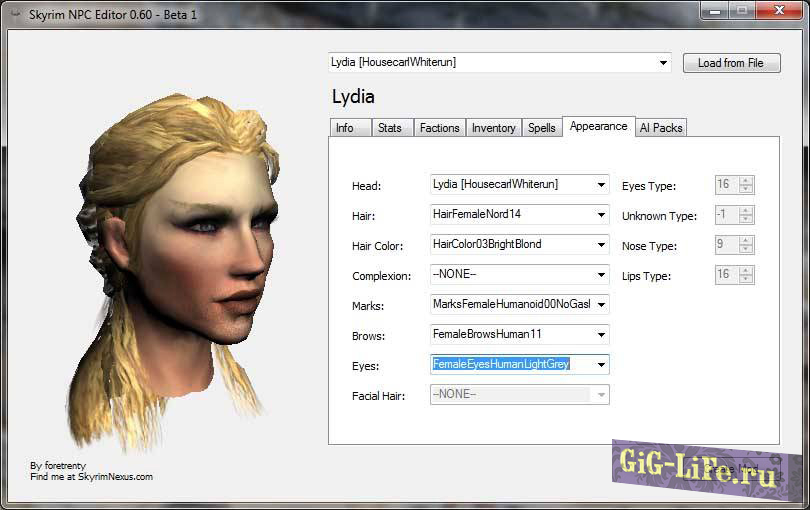
Task: Open the Eyes dropdown arrow
Action: click(x=601, y=365)
